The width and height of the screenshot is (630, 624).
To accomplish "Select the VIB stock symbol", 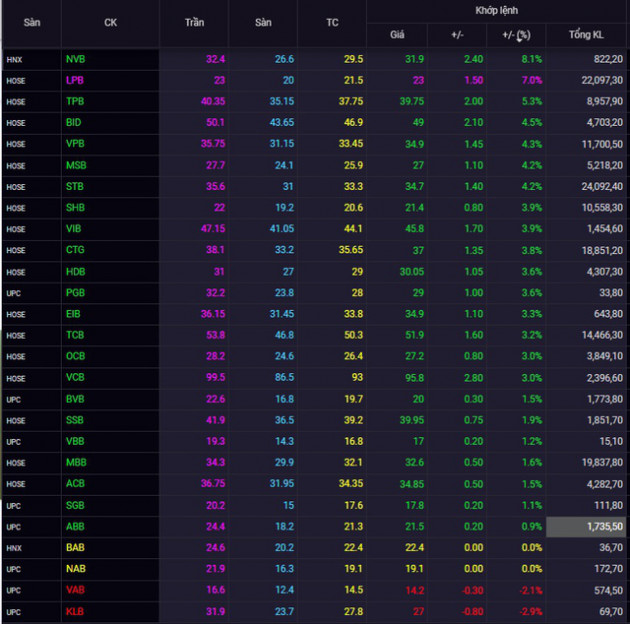I will tap(74, 229).
